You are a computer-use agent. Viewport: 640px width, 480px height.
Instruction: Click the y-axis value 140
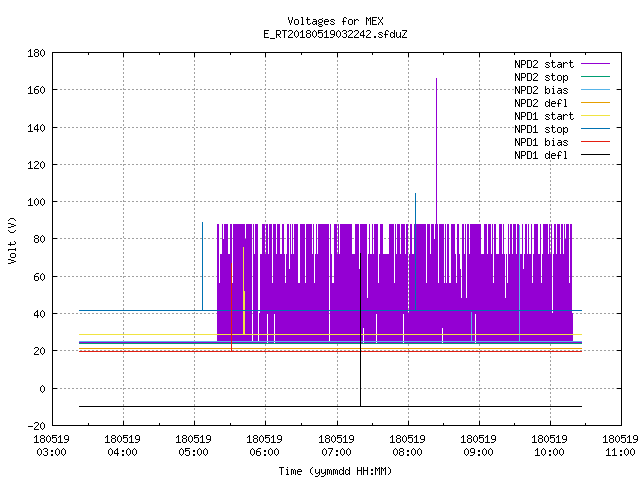[36, 128]
